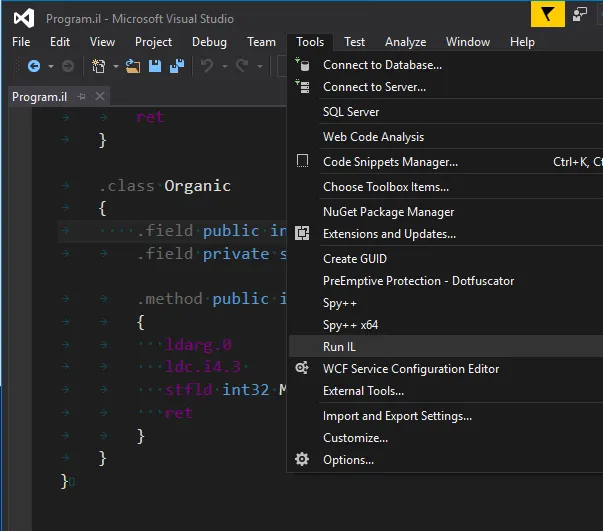Open the feedback icon in title bar

point(581,15)
